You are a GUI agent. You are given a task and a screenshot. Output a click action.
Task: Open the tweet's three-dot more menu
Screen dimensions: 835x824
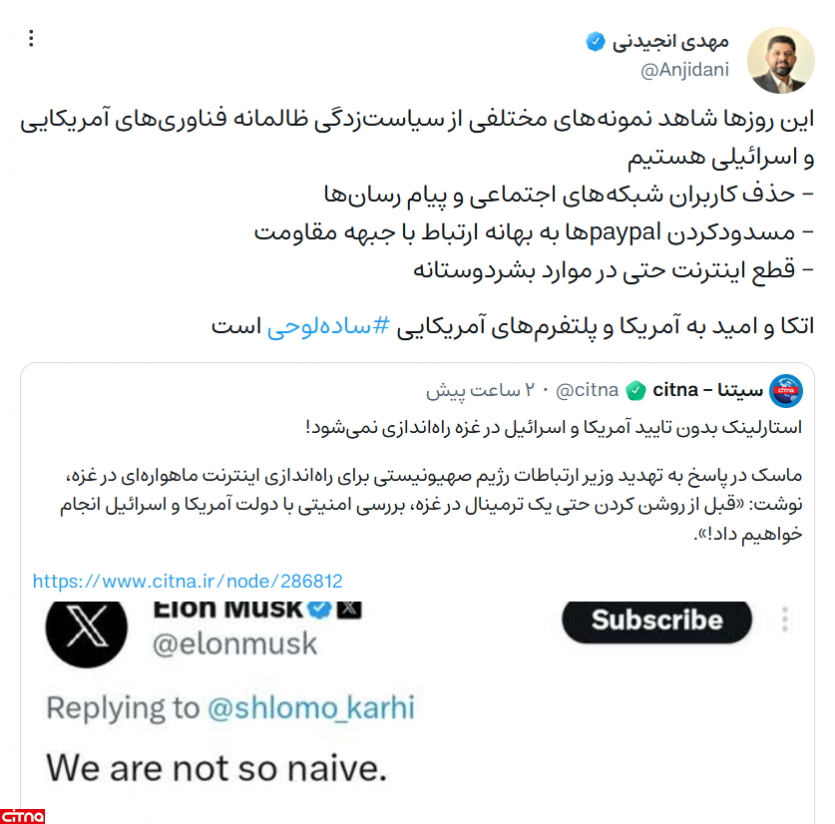coord(31,39)
